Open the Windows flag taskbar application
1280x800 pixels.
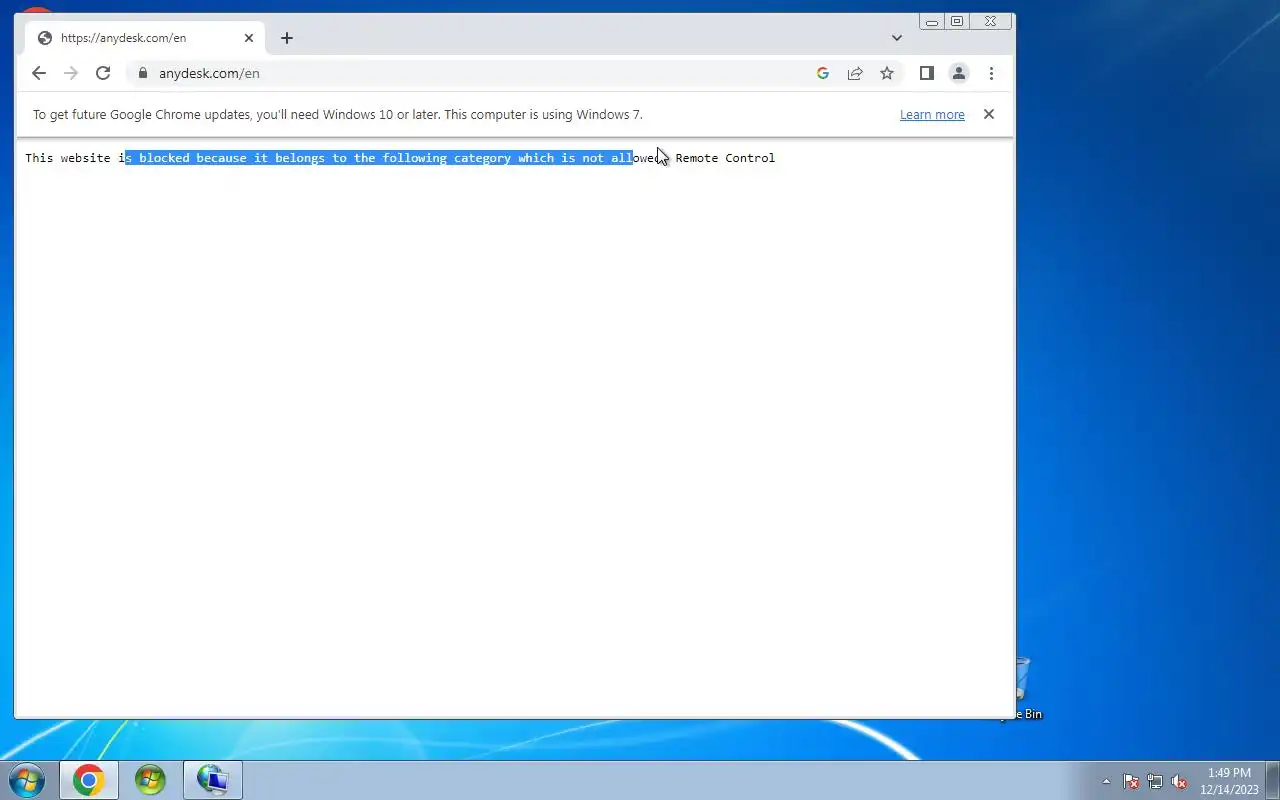[150, 780]
